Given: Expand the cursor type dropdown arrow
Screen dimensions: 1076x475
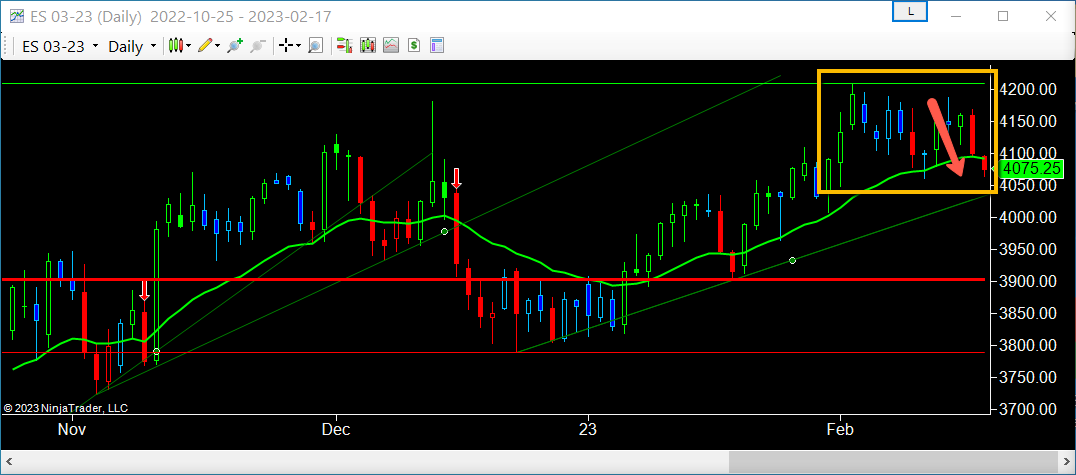Looking at the screenshot, I should [299, 46].
